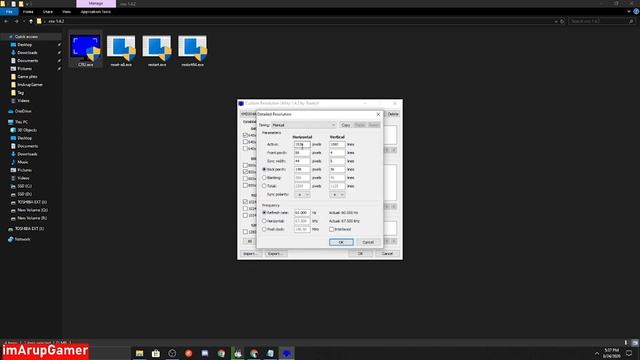Screen dimensions: 640x360
Task: Select the Back porch radio button
Action: point(264,169)
